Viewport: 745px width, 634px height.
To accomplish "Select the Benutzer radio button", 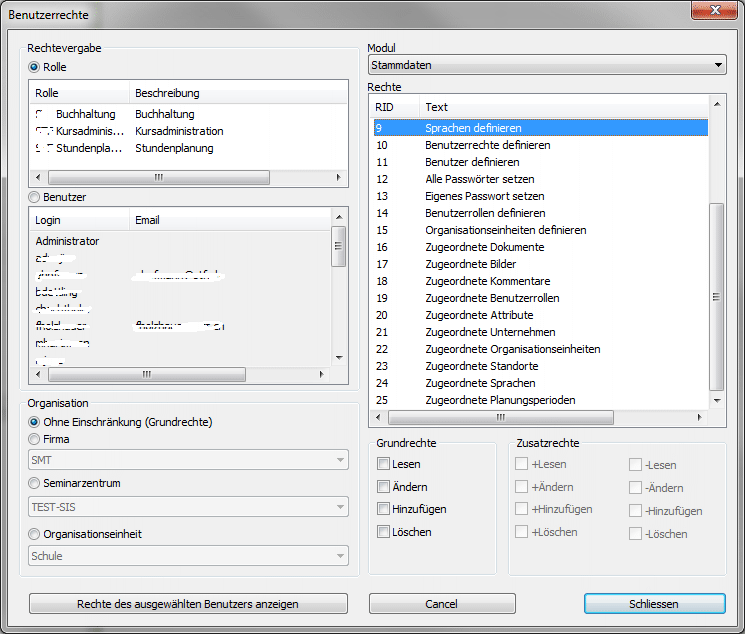I will 35,198.
